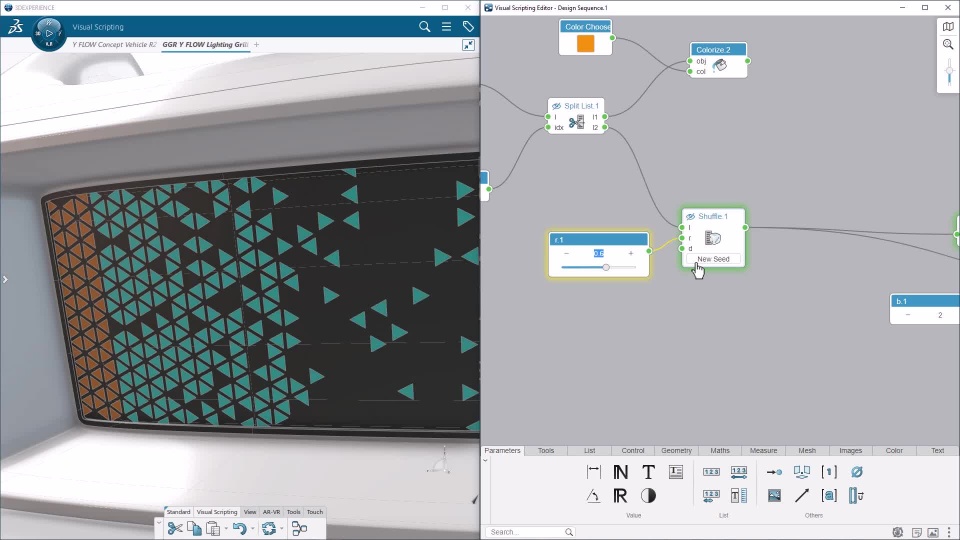
Task: Add a Real (R) parameter node
Action: (620, 495)
